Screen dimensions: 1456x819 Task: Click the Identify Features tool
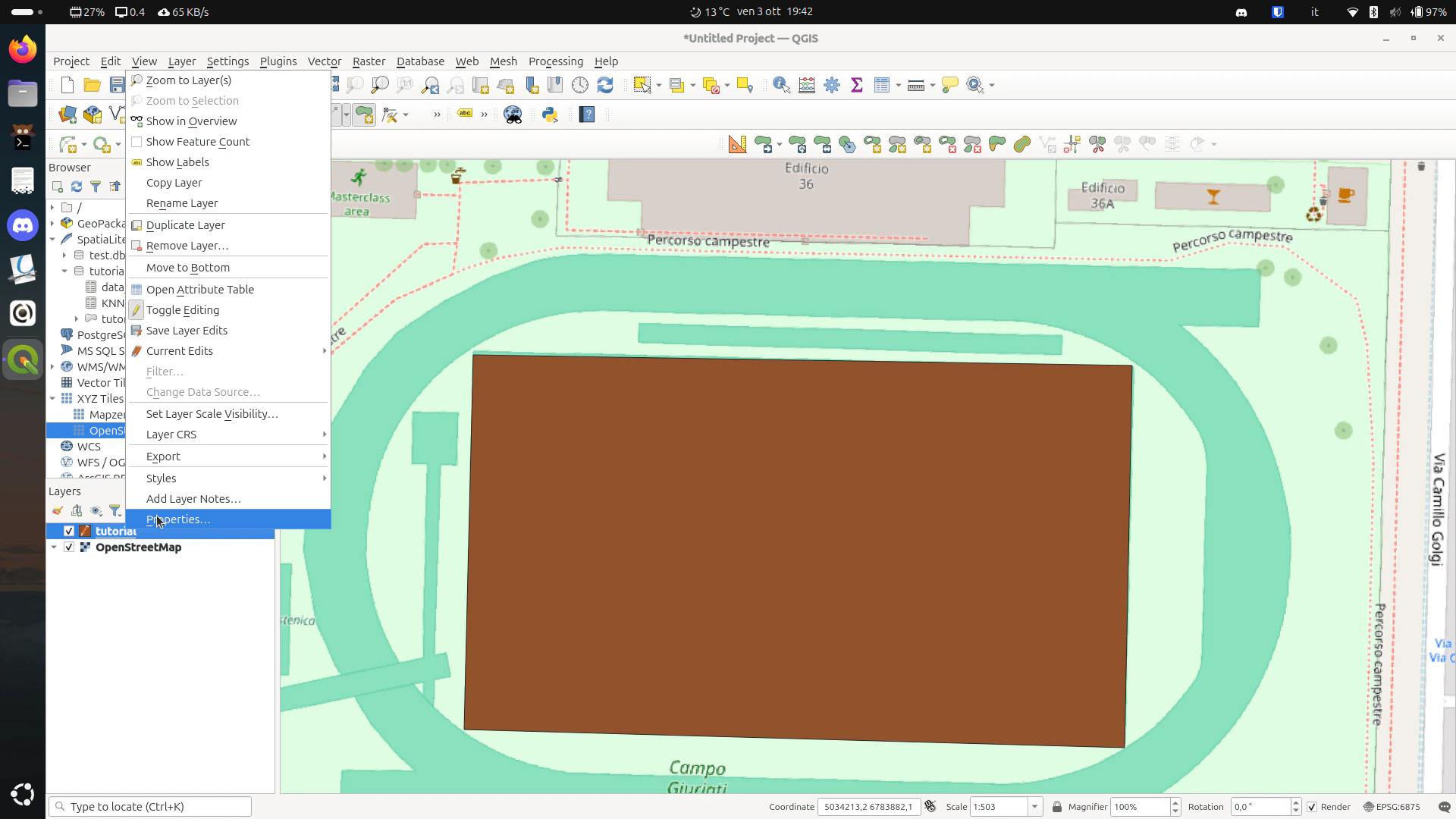point(781,85)
